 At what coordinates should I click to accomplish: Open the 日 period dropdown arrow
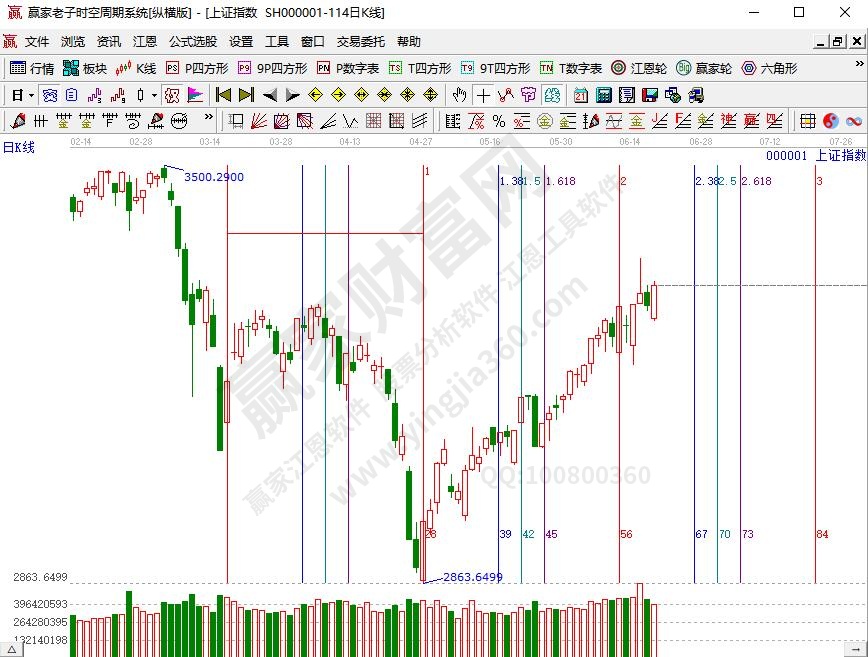pyautogui.click(x=31, y=95)
